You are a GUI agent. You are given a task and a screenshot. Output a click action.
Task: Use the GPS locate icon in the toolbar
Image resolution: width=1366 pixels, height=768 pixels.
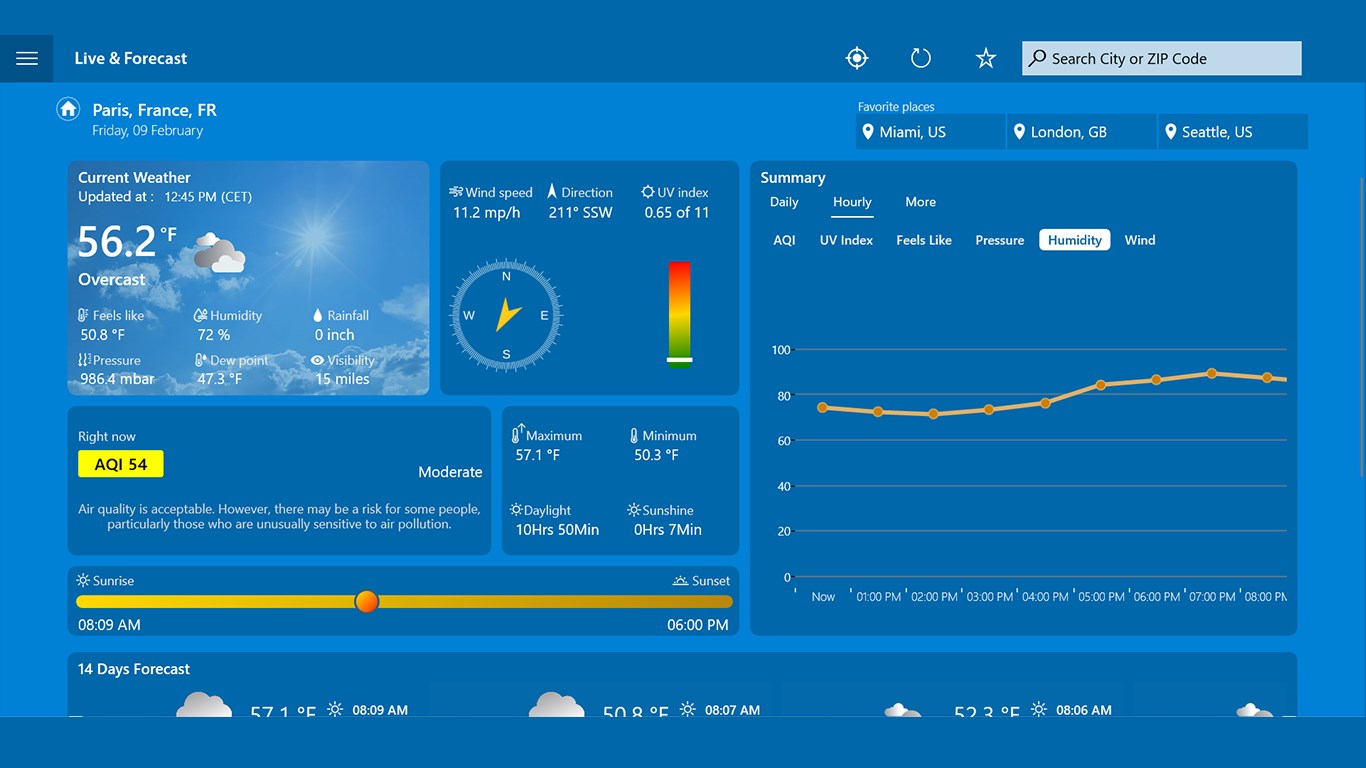(856, 58)
